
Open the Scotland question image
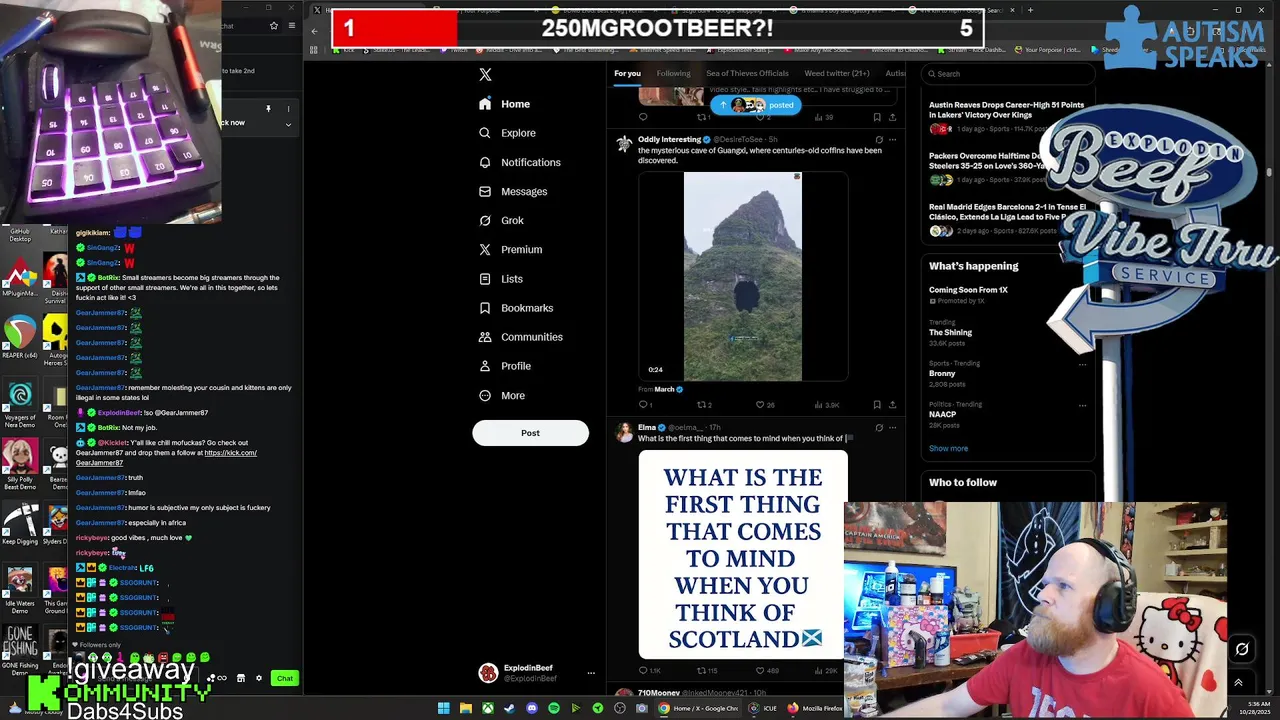(743, 555)
